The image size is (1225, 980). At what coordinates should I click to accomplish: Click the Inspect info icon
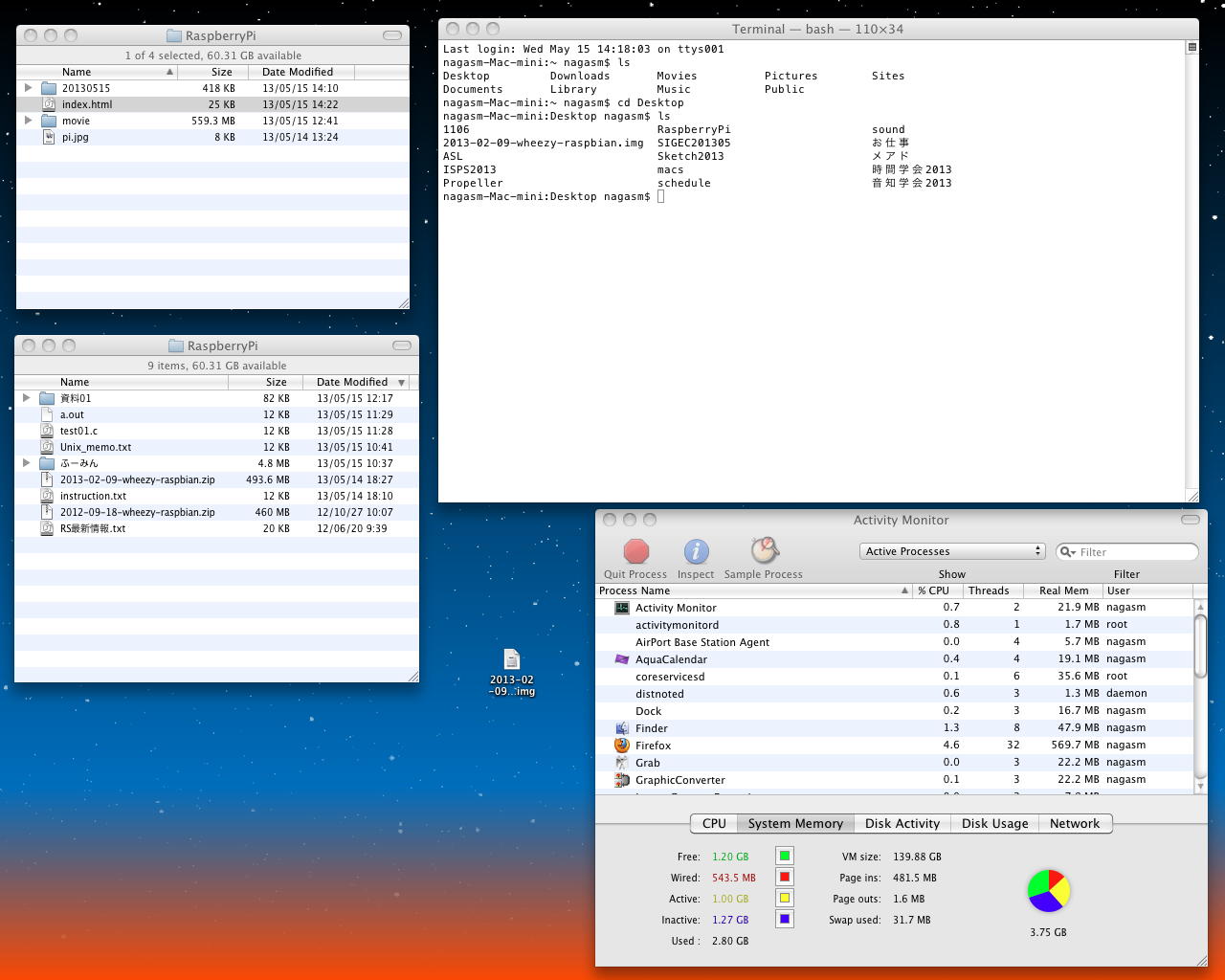point(696,552)
